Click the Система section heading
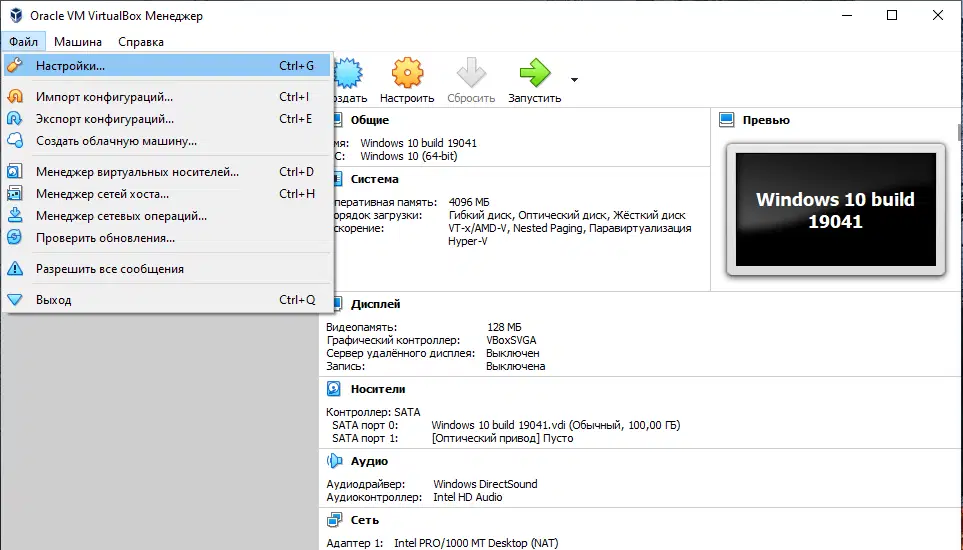The image size is (963, 550). click(x=375, y=179)
